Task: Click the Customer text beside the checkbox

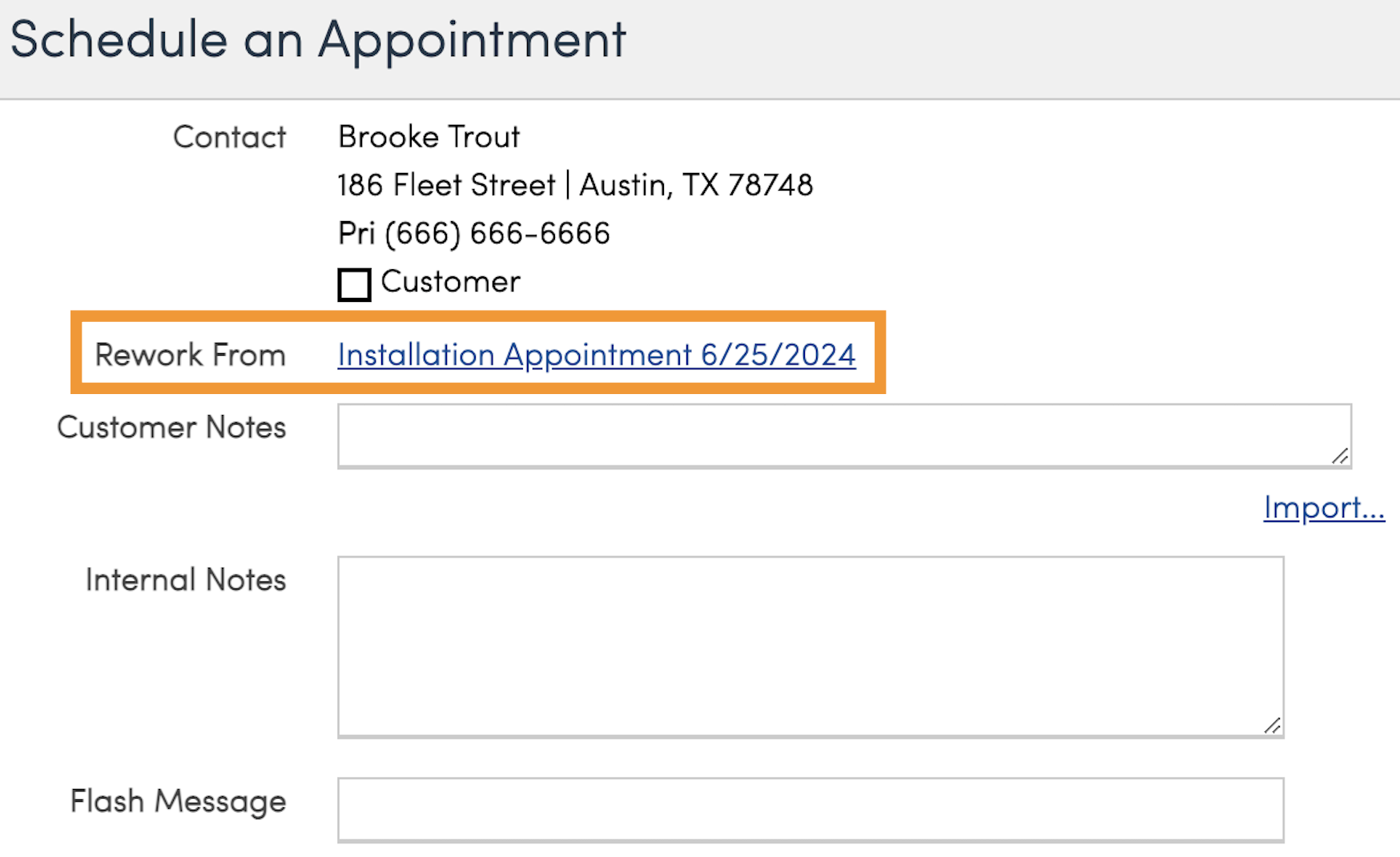Action: tap(450, 282)
